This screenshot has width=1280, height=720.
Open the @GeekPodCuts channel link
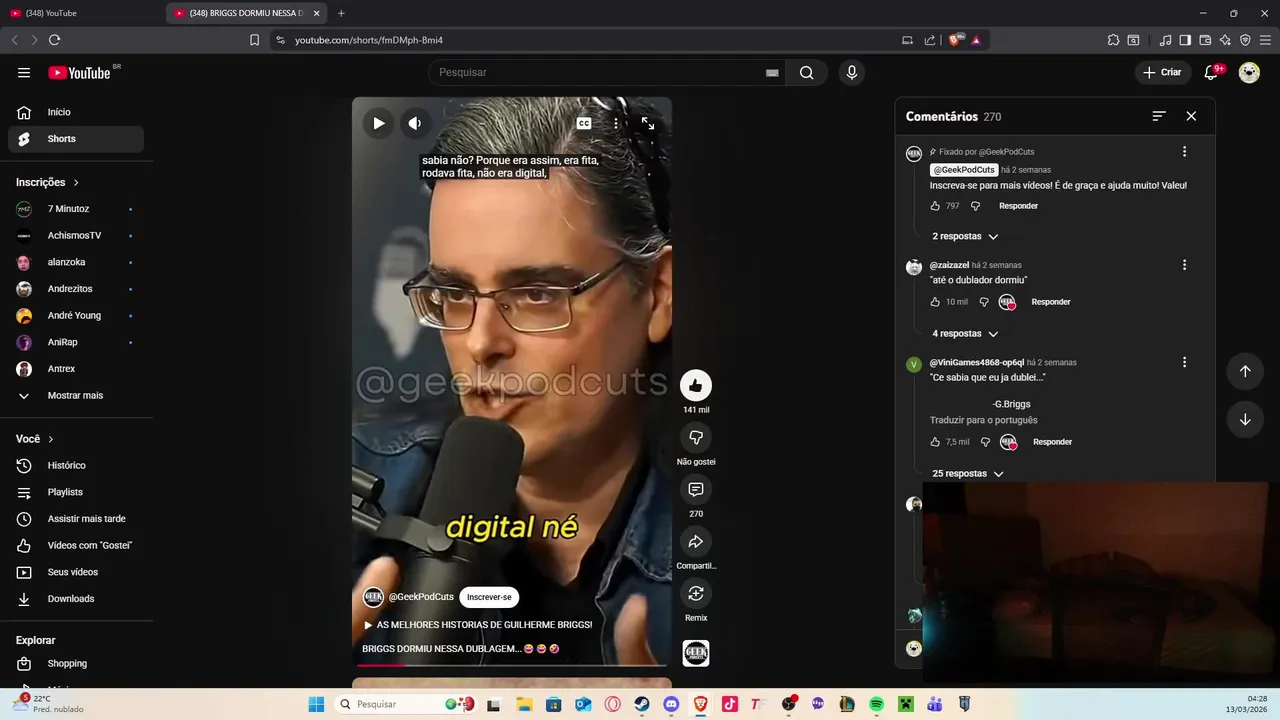click(421, 597)
